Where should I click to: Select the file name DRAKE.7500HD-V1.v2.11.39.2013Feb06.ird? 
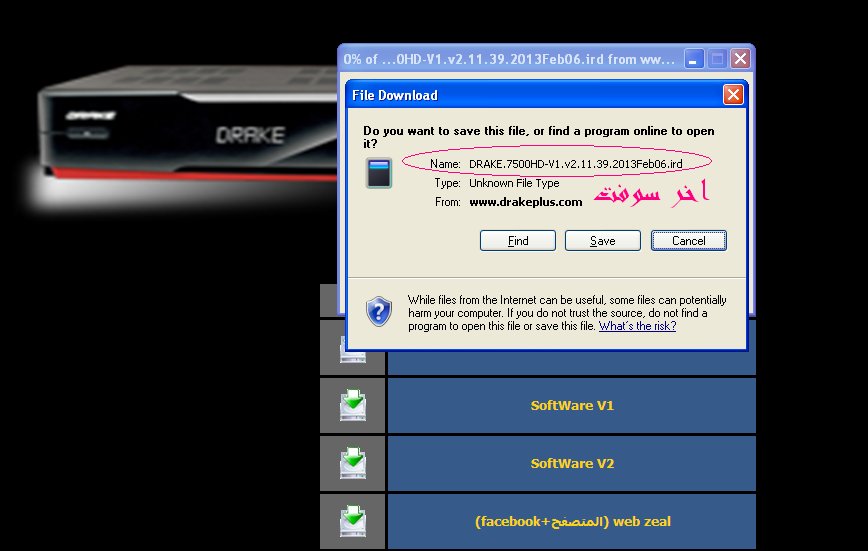(x=576, y=164)
